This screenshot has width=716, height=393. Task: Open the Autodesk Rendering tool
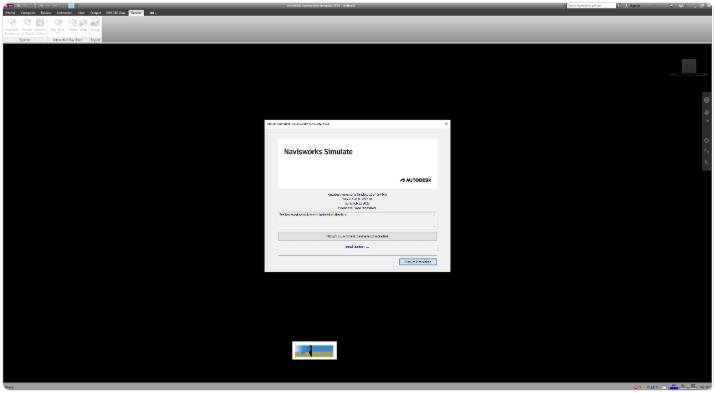pos(12,26)
